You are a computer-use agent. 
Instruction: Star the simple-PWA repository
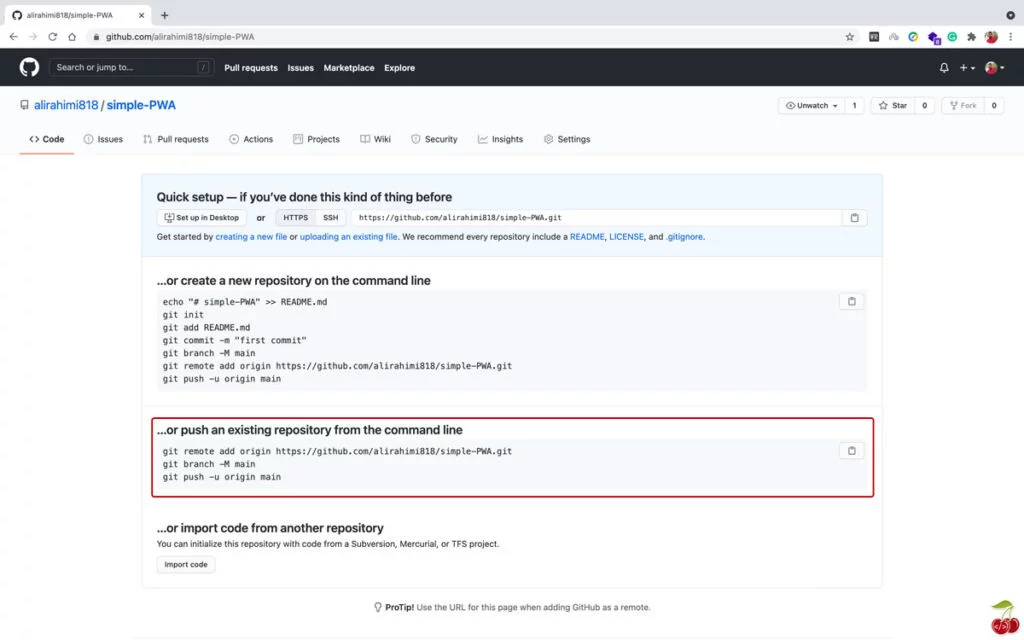coord(893,105)
